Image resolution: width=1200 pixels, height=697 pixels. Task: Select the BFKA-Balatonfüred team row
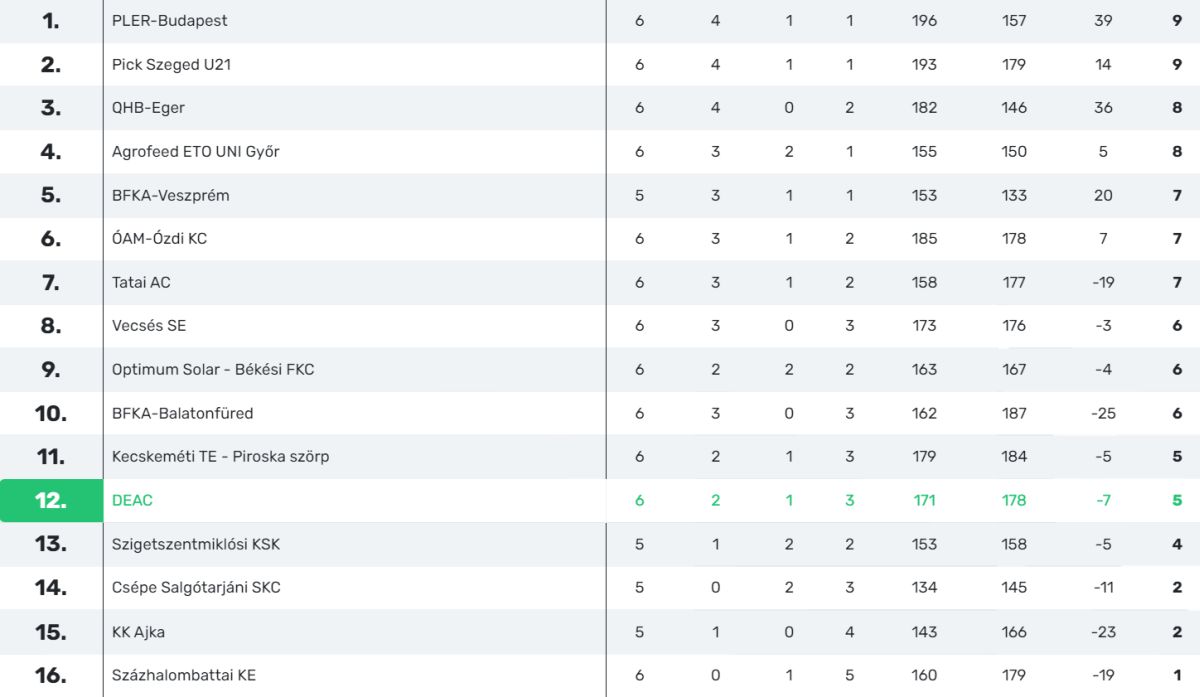[x=182, y=413]
